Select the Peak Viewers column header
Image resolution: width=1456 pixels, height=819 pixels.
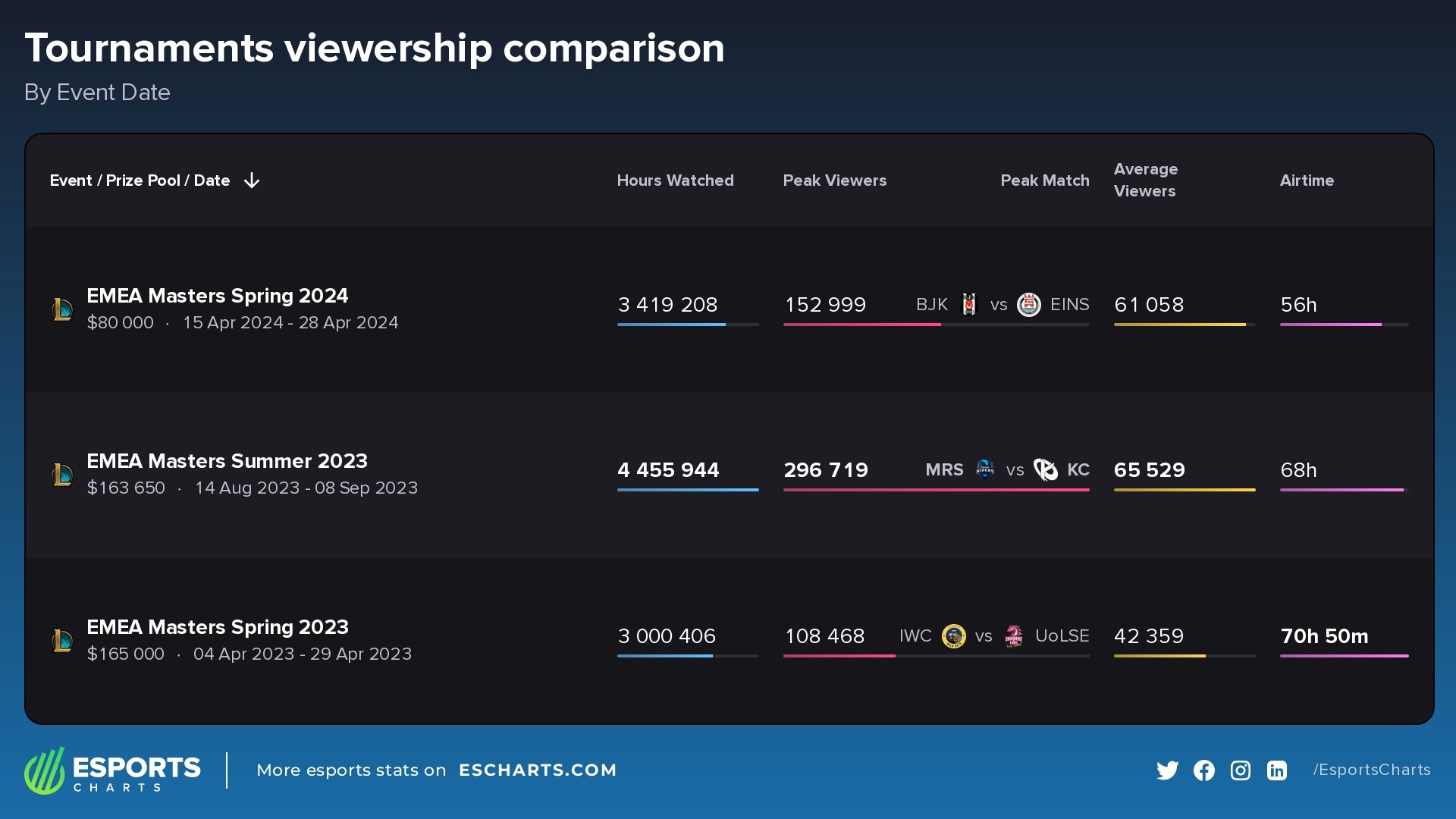(x=835, y=180)
